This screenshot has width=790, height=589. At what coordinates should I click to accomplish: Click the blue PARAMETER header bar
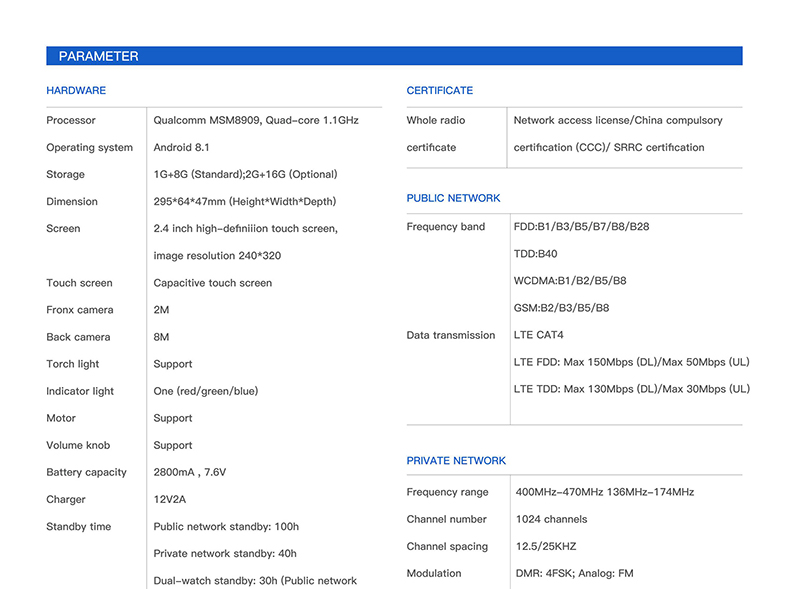point(394,56)
